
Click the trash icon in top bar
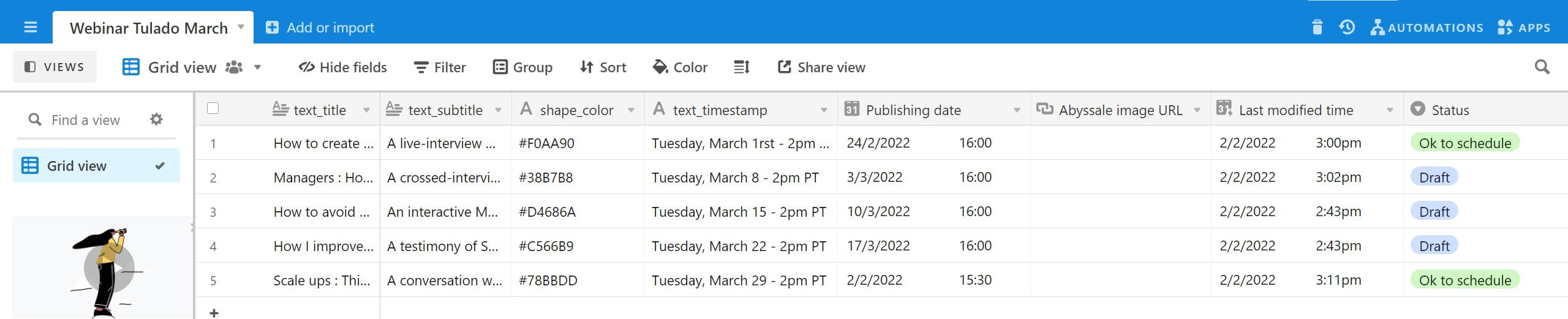pos(1317,28)
